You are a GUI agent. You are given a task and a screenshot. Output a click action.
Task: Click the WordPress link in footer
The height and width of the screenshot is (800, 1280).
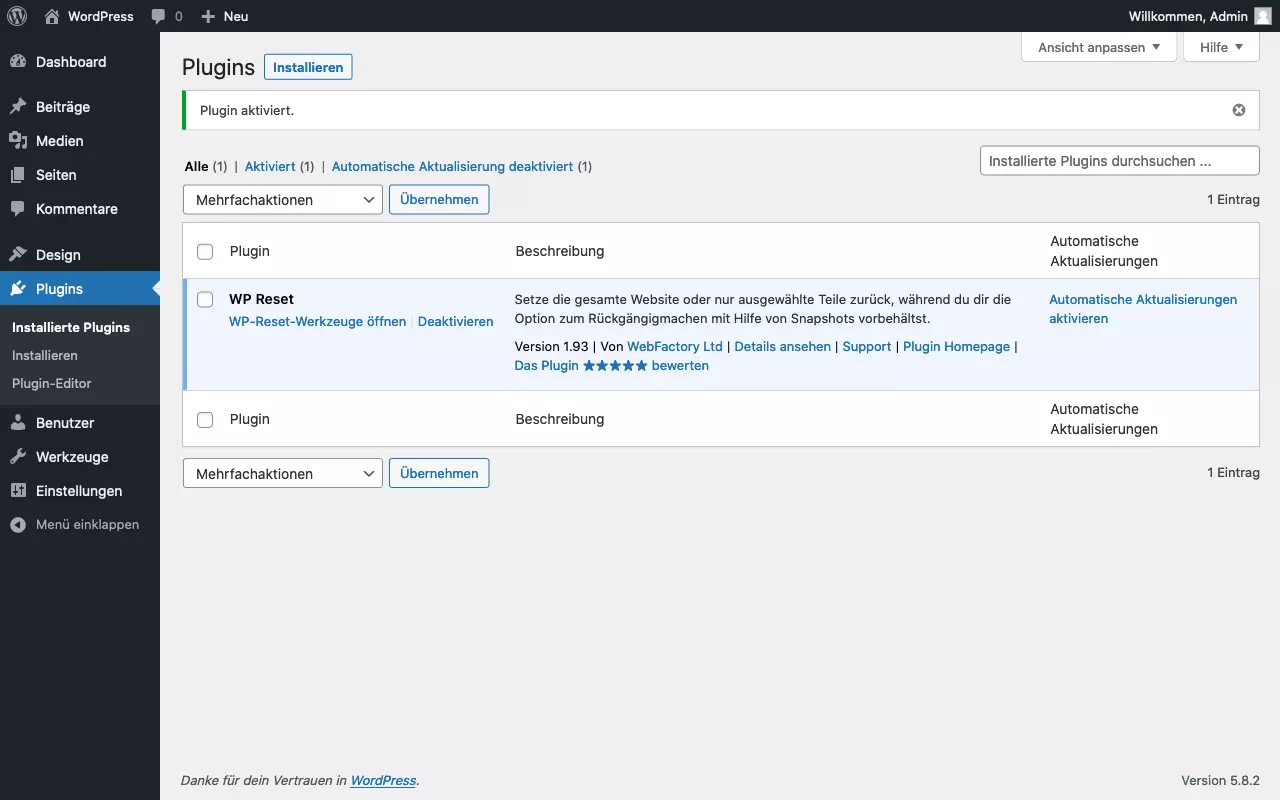click(383, 781)
